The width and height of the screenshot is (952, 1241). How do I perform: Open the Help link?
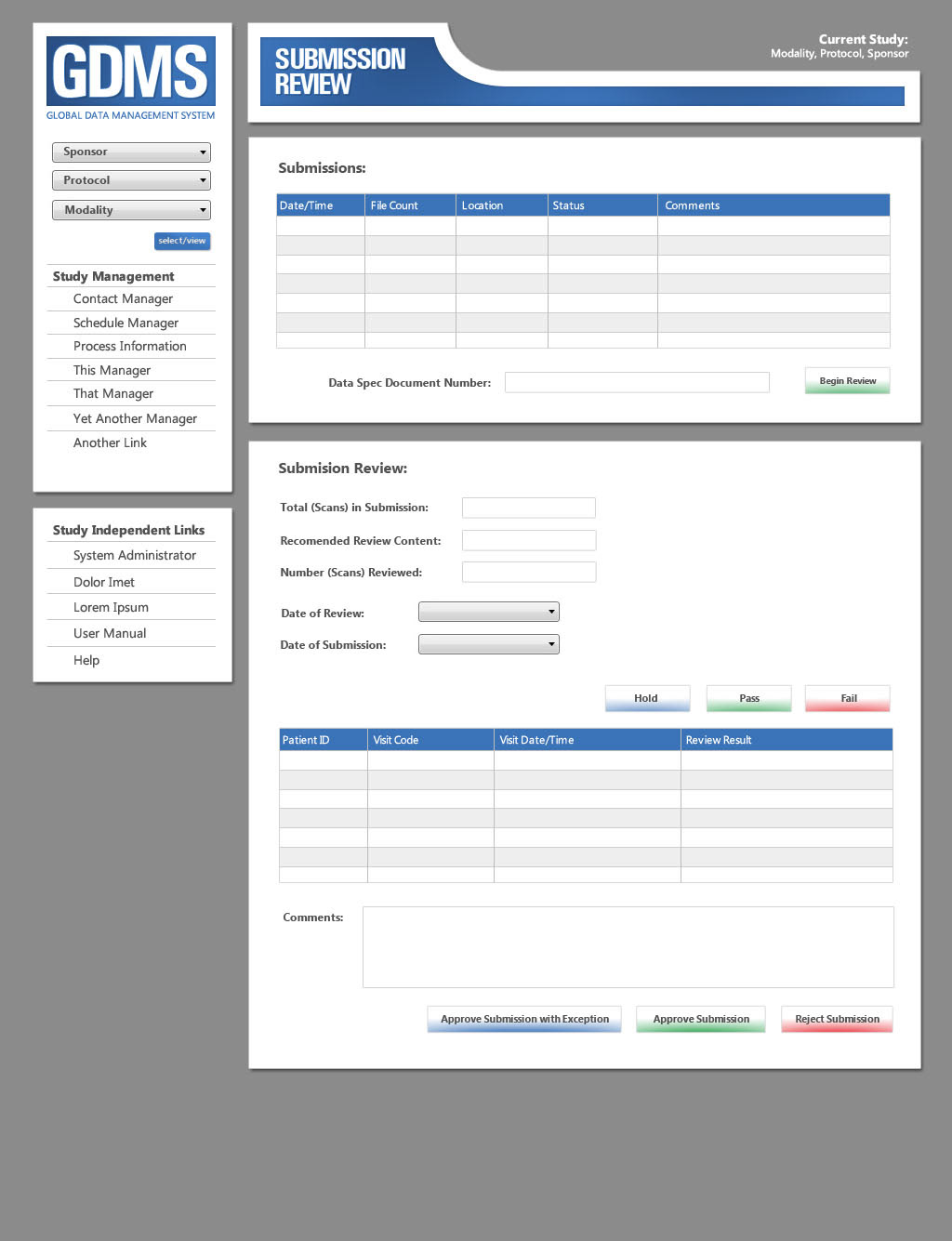point(86,660)
